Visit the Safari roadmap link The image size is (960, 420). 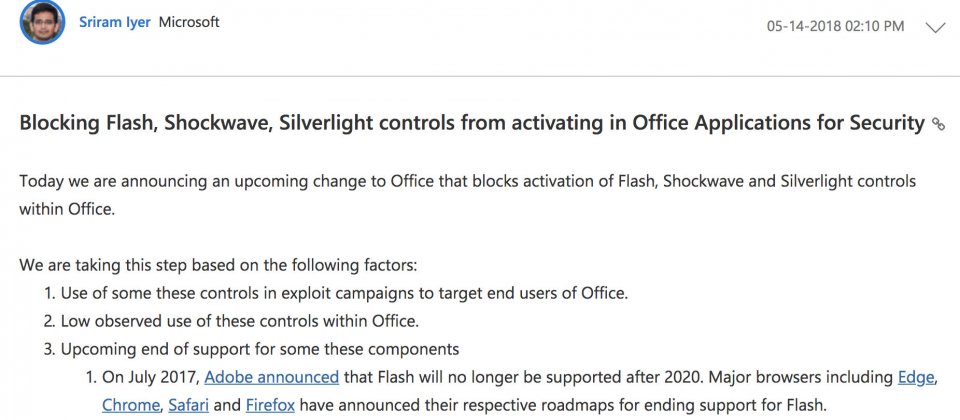click(189, 405)
